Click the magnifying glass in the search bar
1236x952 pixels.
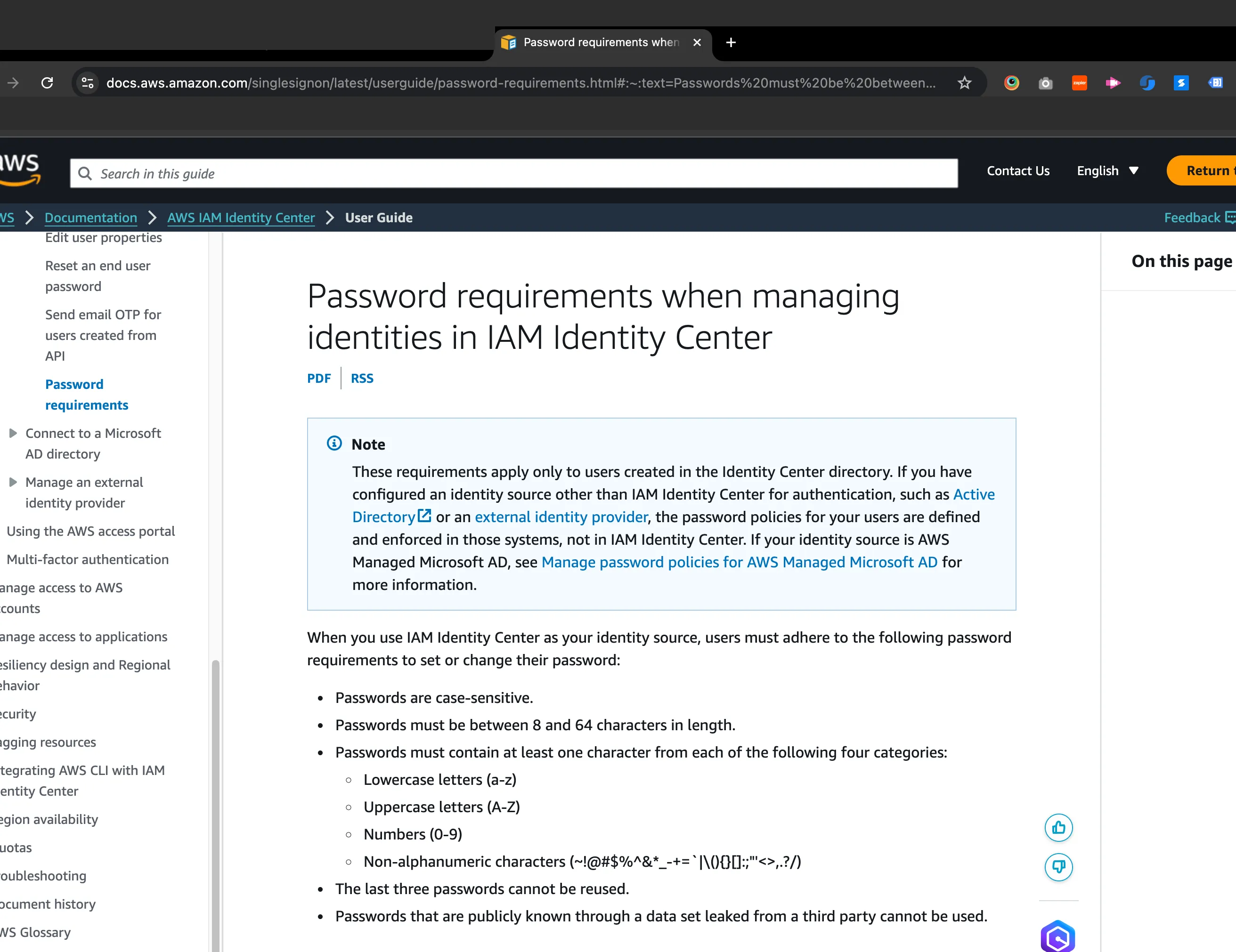point(85,173)
